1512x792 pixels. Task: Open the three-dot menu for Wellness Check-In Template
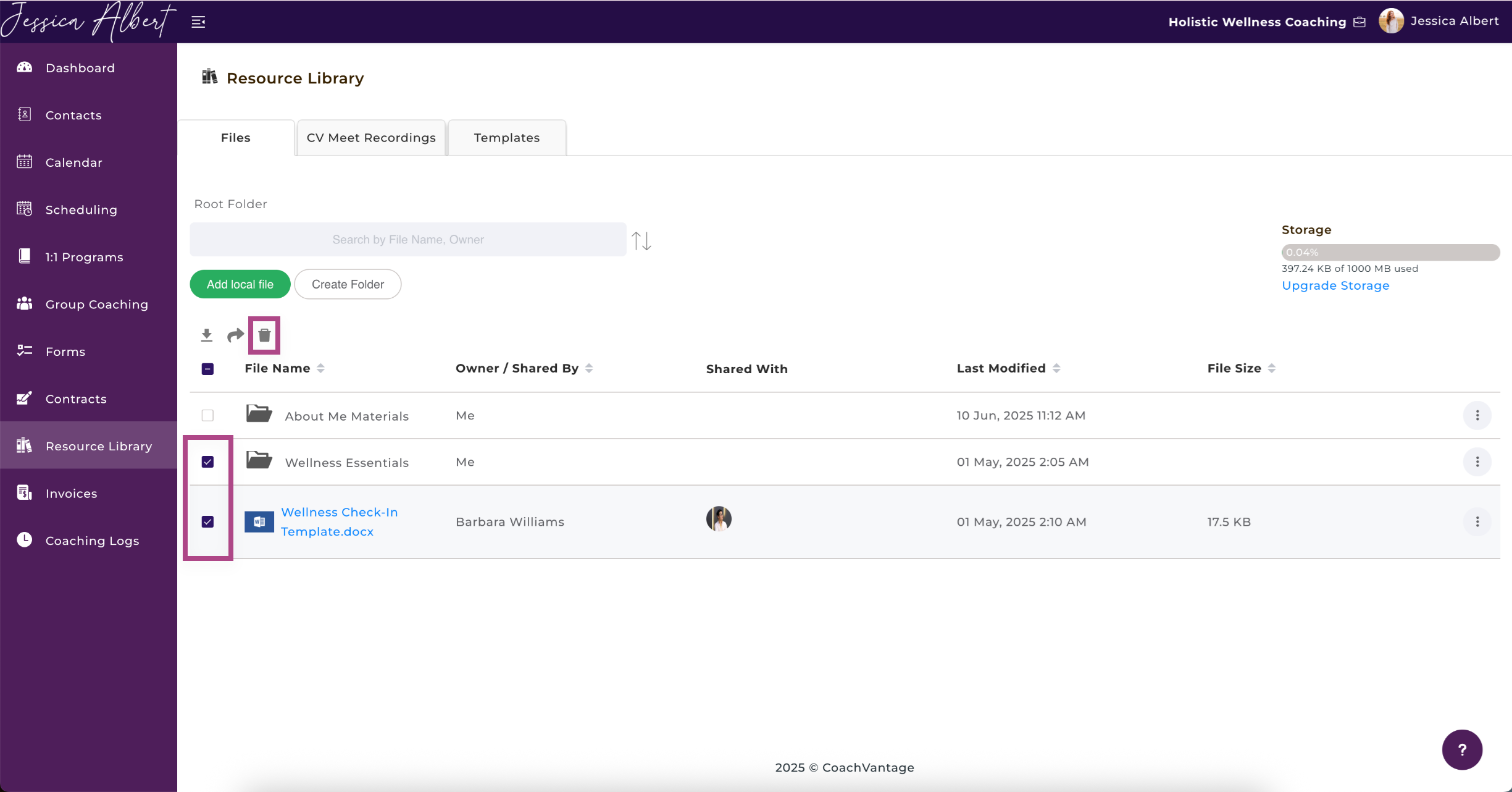1477,522
